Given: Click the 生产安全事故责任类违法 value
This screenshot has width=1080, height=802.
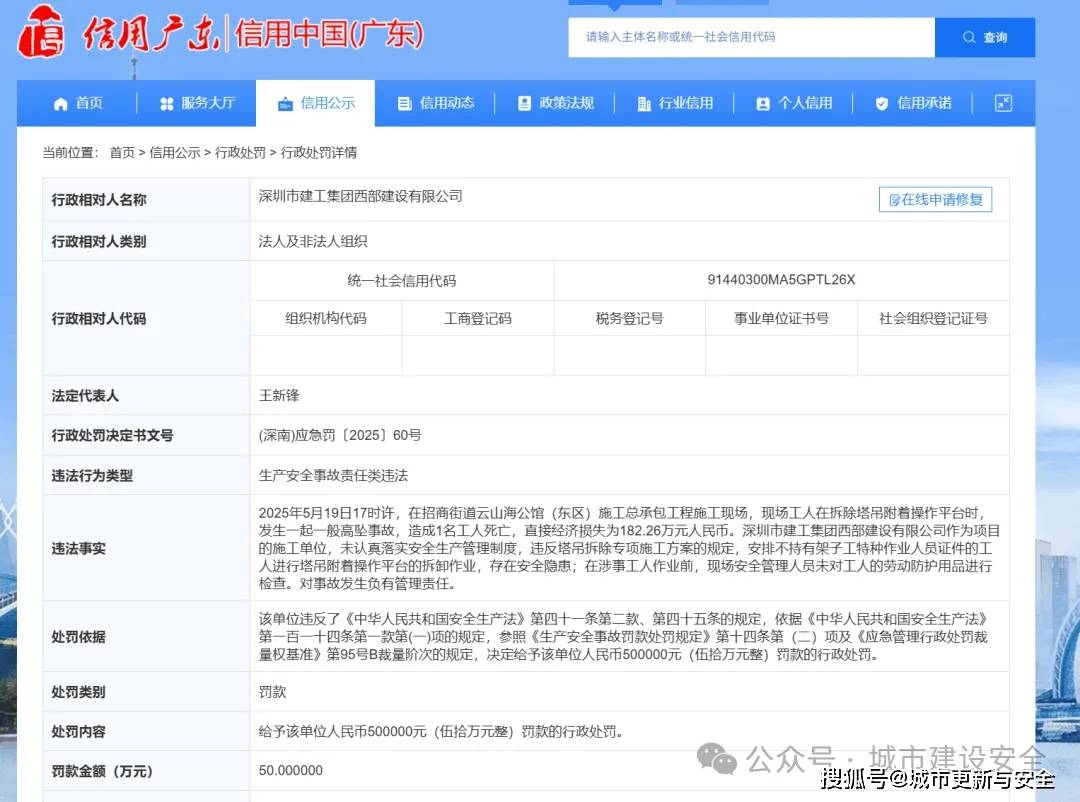Looking at the screenshot, I should coord(333,475).
